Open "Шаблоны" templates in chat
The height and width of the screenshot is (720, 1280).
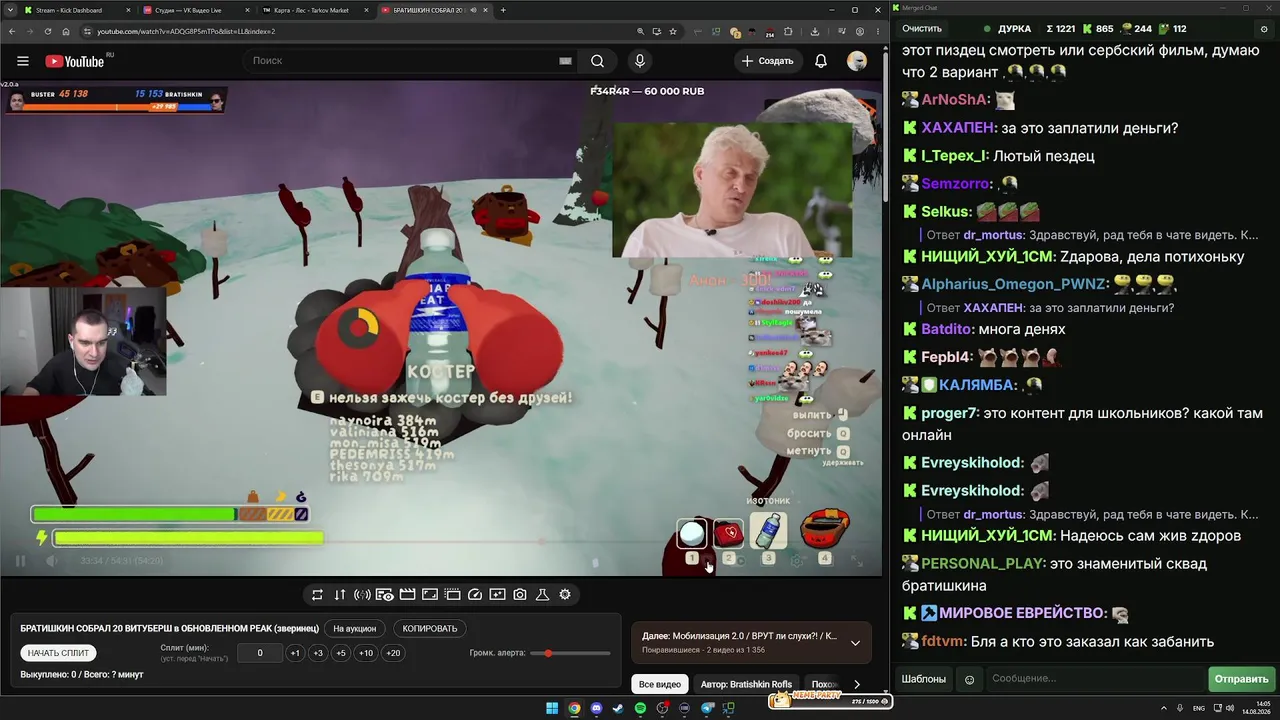tap(924, 679)
